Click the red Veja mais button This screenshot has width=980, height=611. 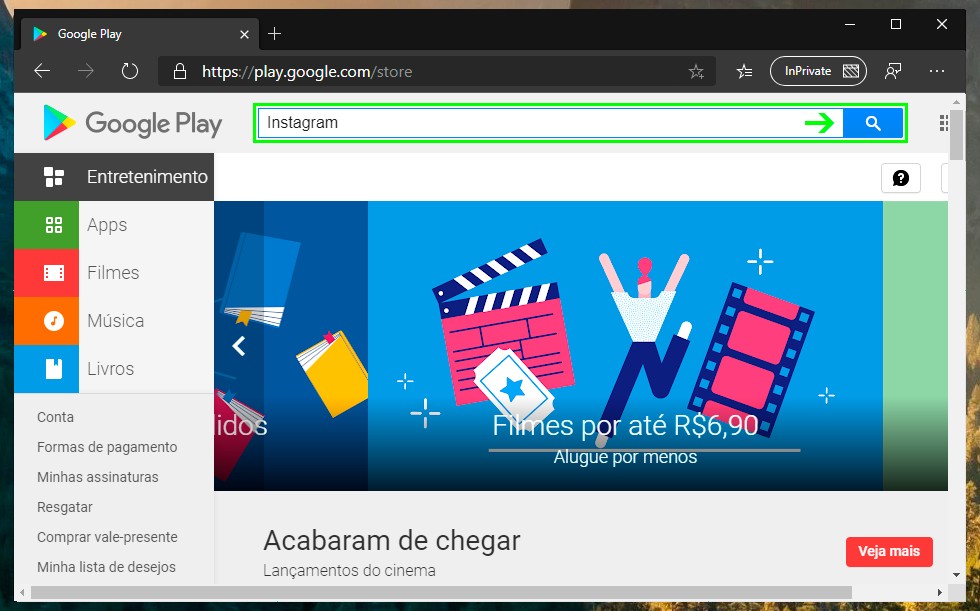889,552
